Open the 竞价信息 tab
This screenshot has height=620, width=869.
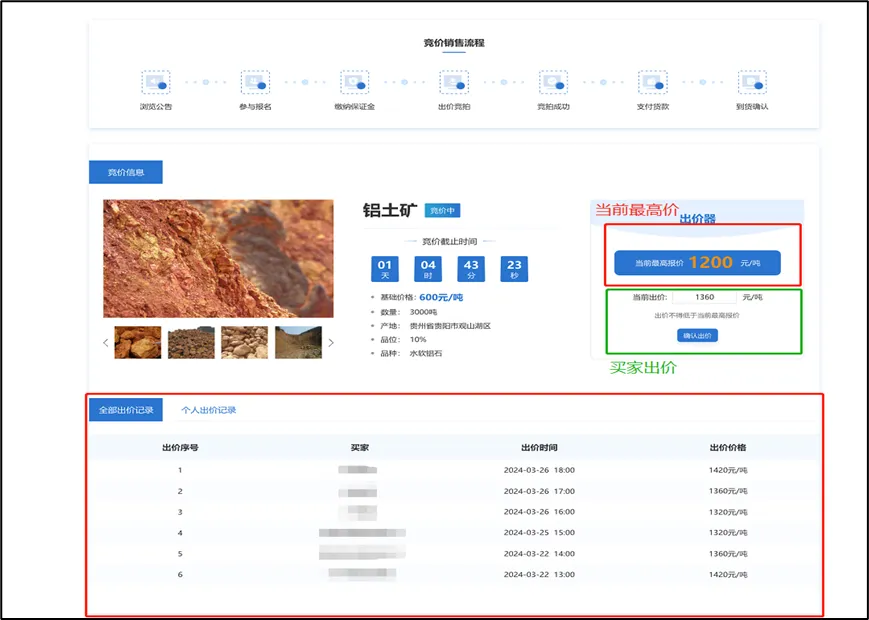[126, 172]
